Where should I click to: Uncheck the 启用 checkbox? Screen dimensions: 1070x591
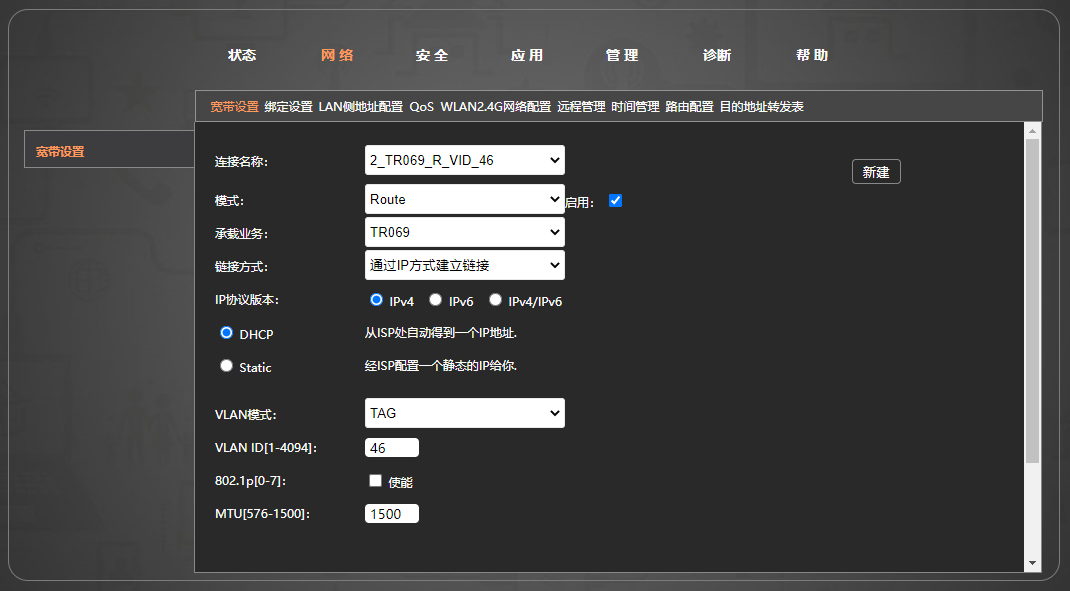click(615, 200)
